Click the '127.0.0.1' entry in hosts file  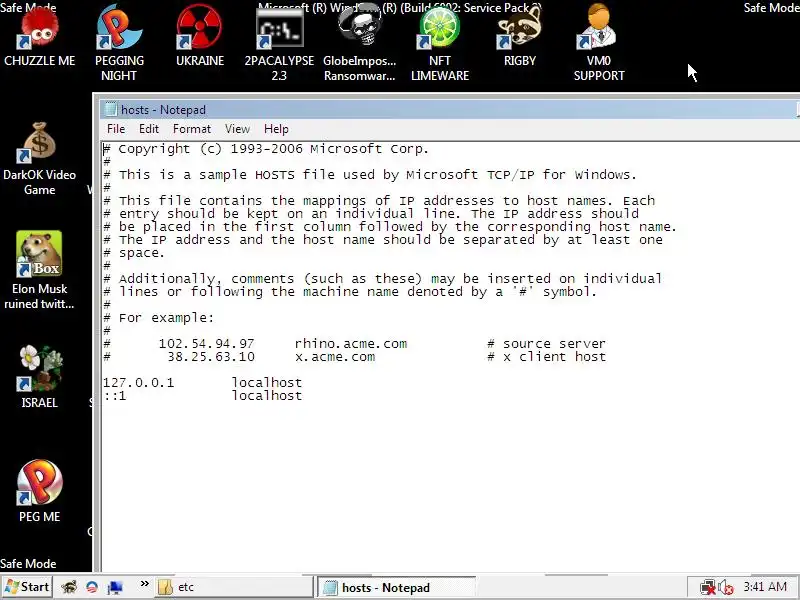tap(138, 383)
